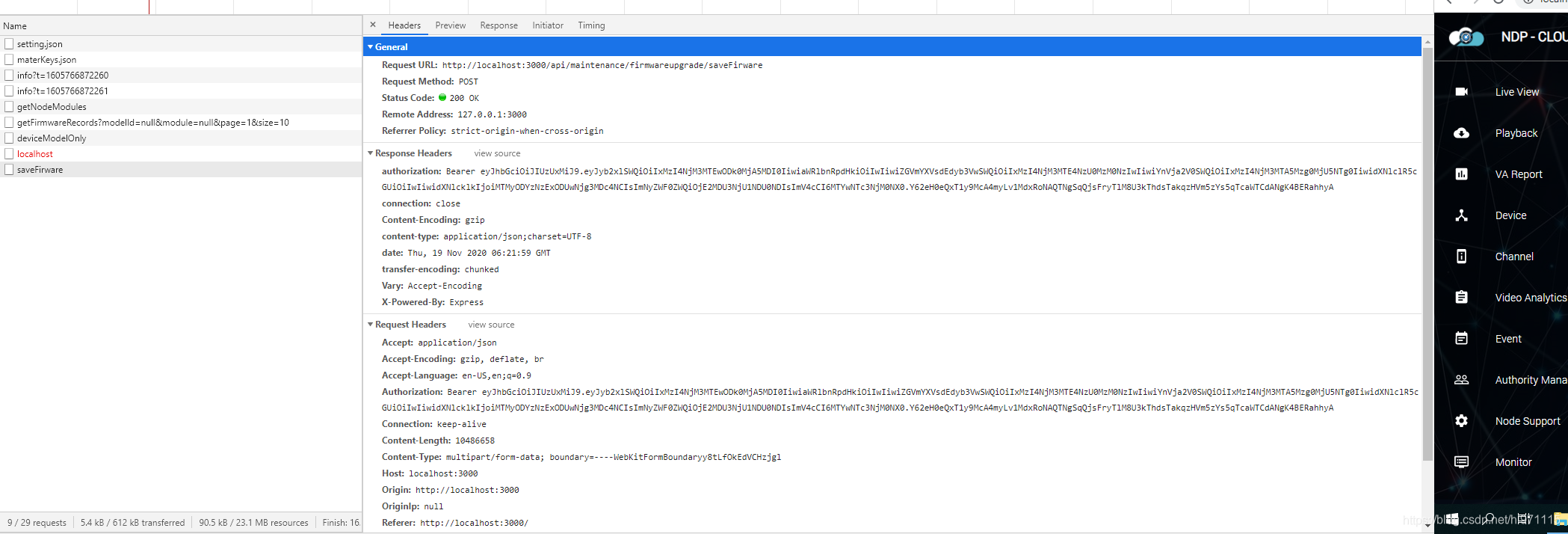This screenshot has height=534, width=1568.
Task: Click the VA Report chart icon
Action: click(1461, 174)
